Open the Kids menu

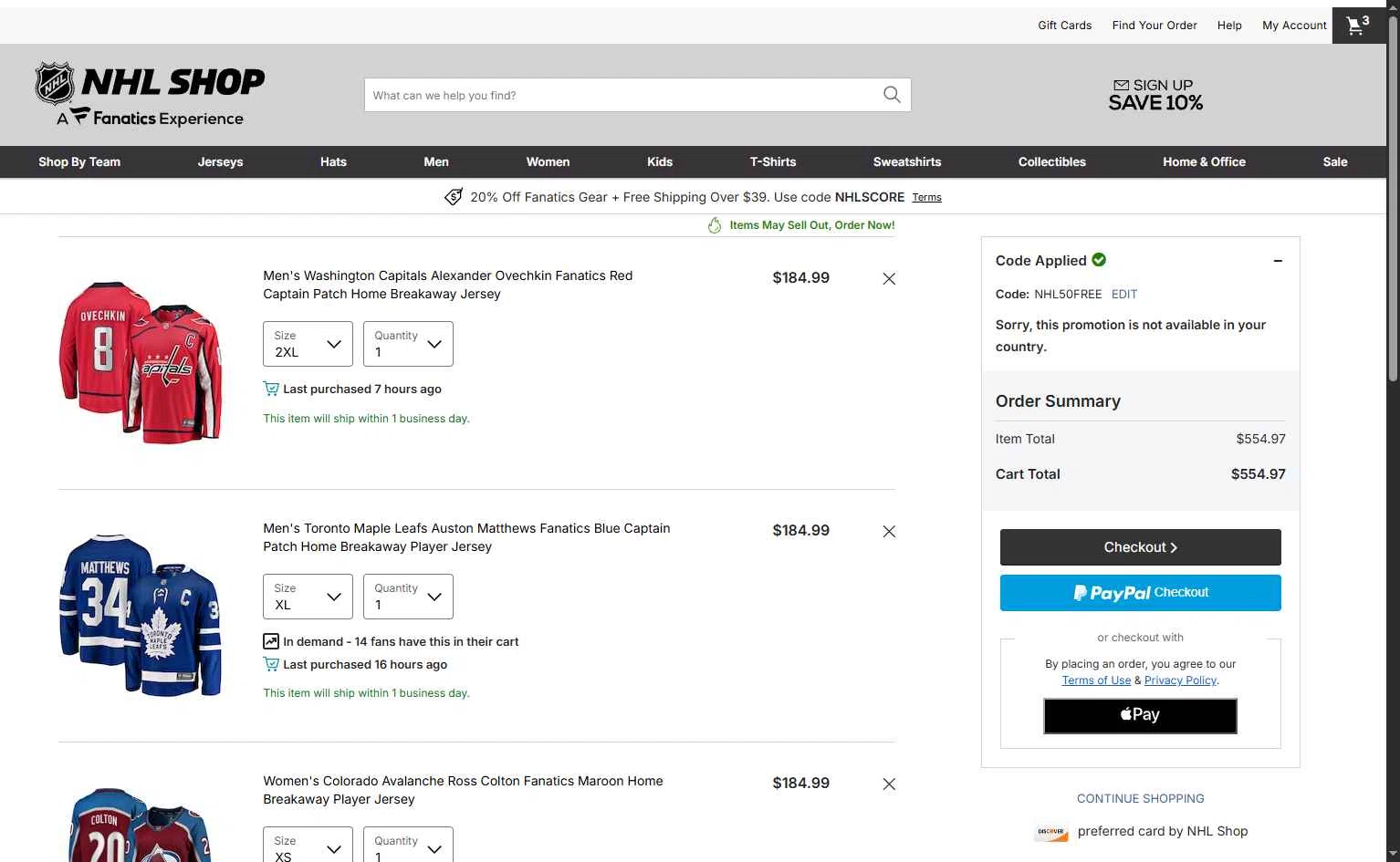pyautogui.click(x=660, y=162)
